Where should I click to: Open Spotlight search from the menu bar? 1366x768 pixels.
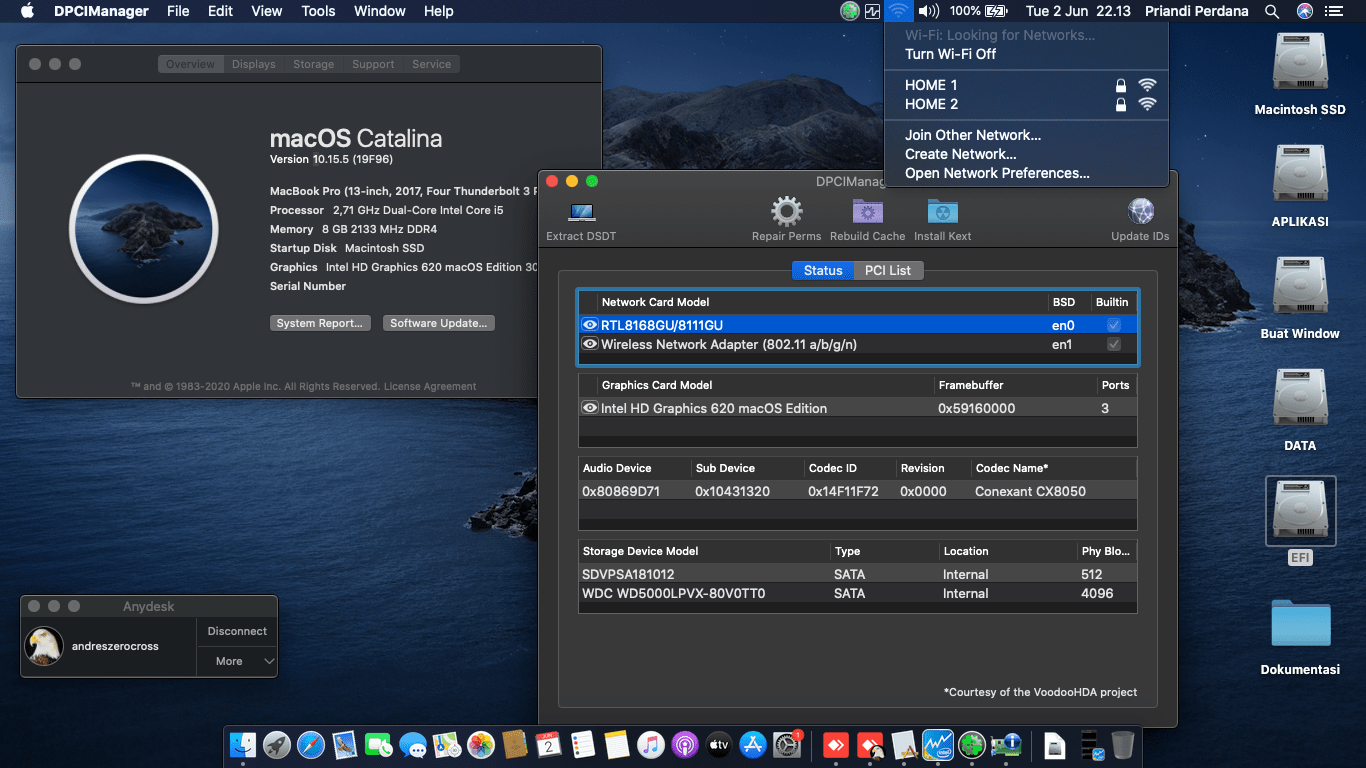[x=1272, y=11]
